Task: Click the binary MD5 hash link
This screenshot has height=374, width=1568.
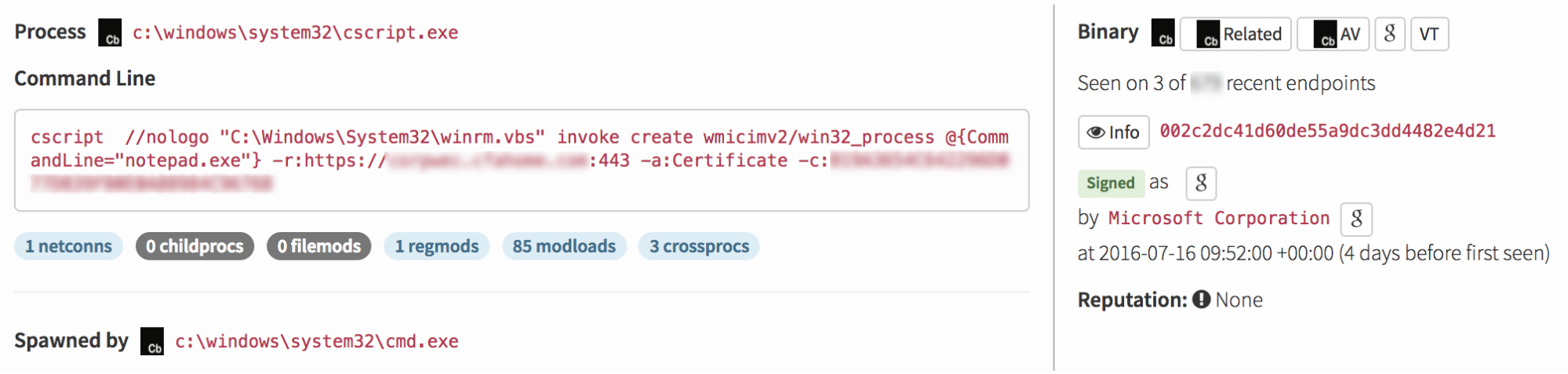Action: coord(1327,131)
